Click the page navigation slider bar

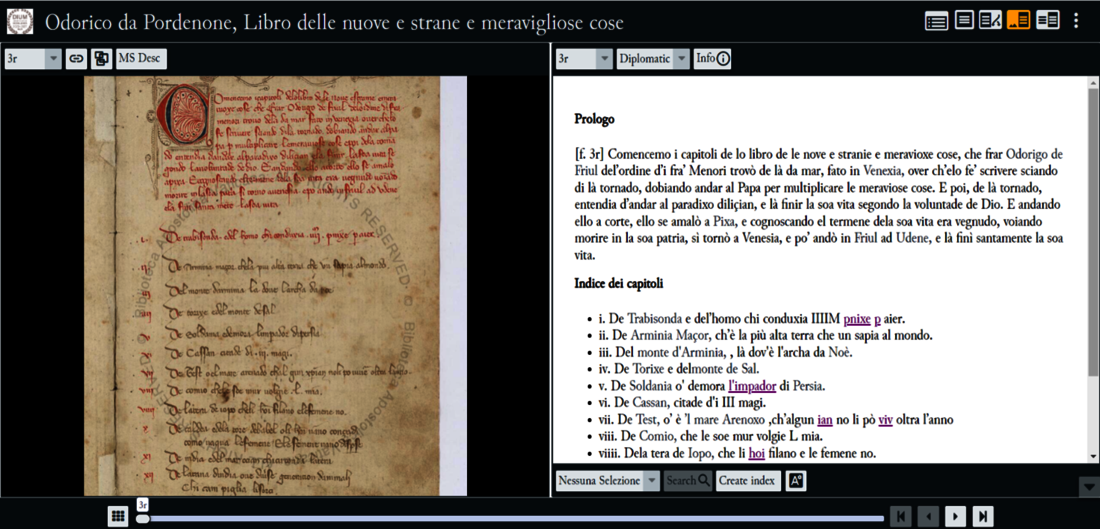tap(510, 518)
